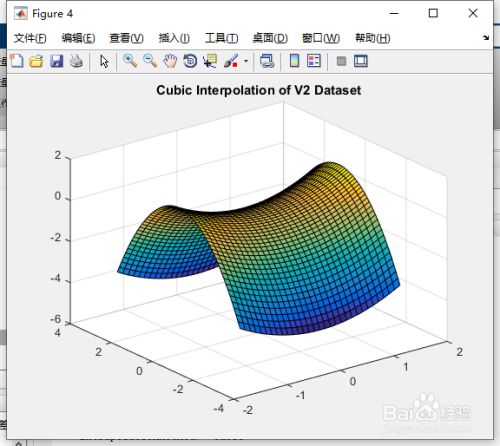The width and height of the screenshot is (500, 446).
Task: Expand the Brush tool color dropdown arrow
Action: pos(246,61)
